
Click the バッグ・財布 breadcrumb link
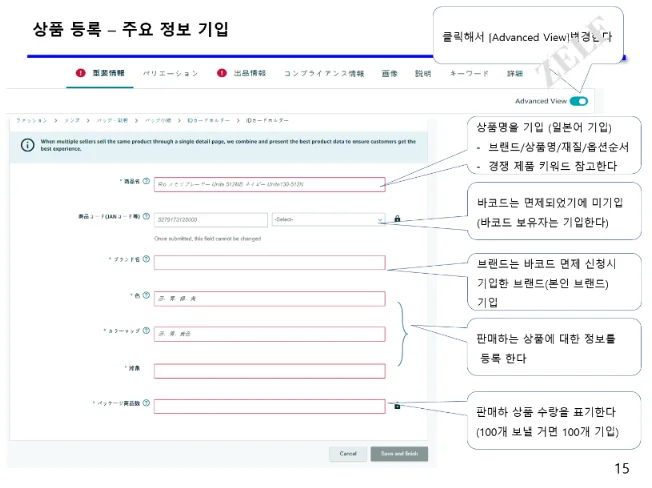(x=112, y=121)
